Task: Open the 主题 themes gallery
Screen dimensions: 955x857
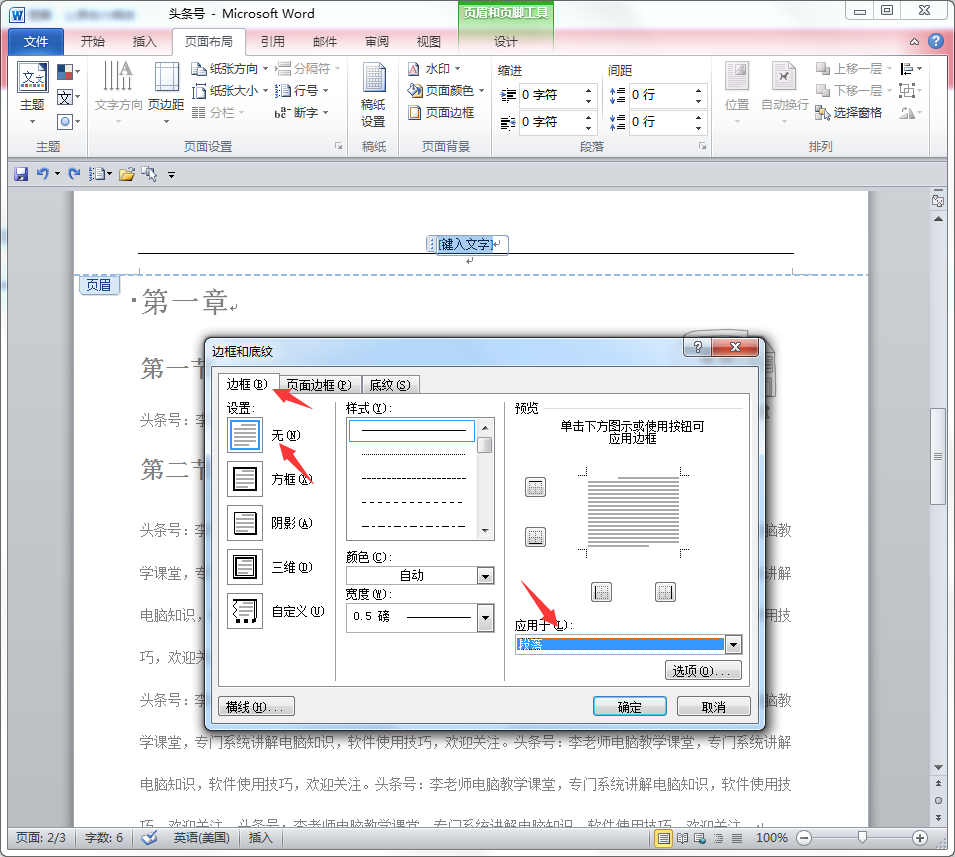Action: (32, 93)
